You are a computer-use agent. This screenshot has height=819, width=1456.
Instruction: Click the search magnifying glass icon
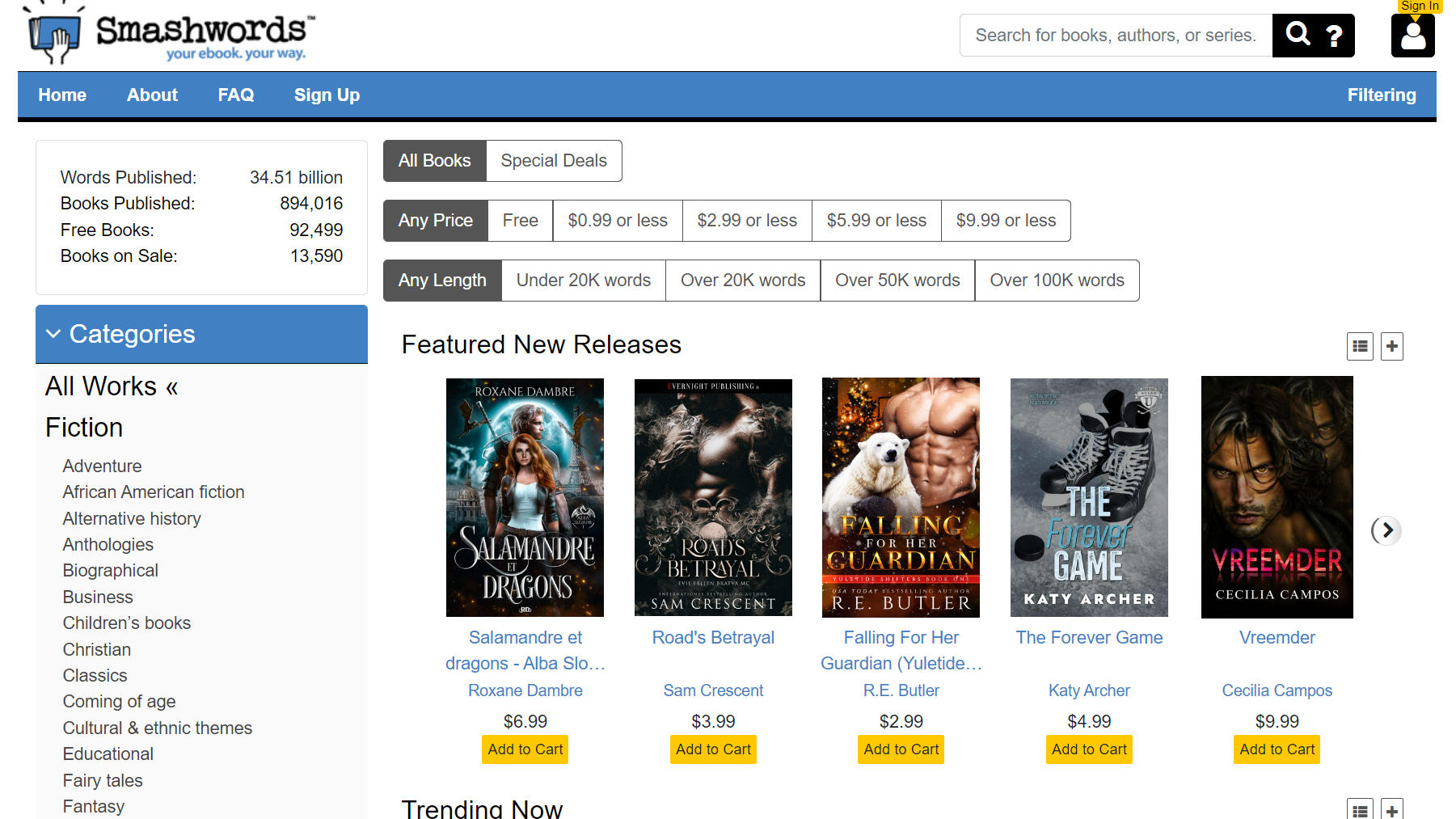tap(1297, 35)
